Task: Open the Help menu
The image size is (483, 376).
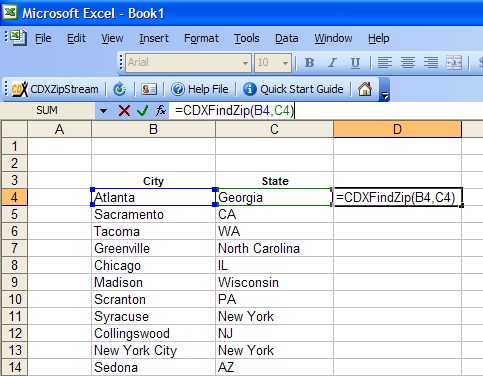Action: coord(379,38)
